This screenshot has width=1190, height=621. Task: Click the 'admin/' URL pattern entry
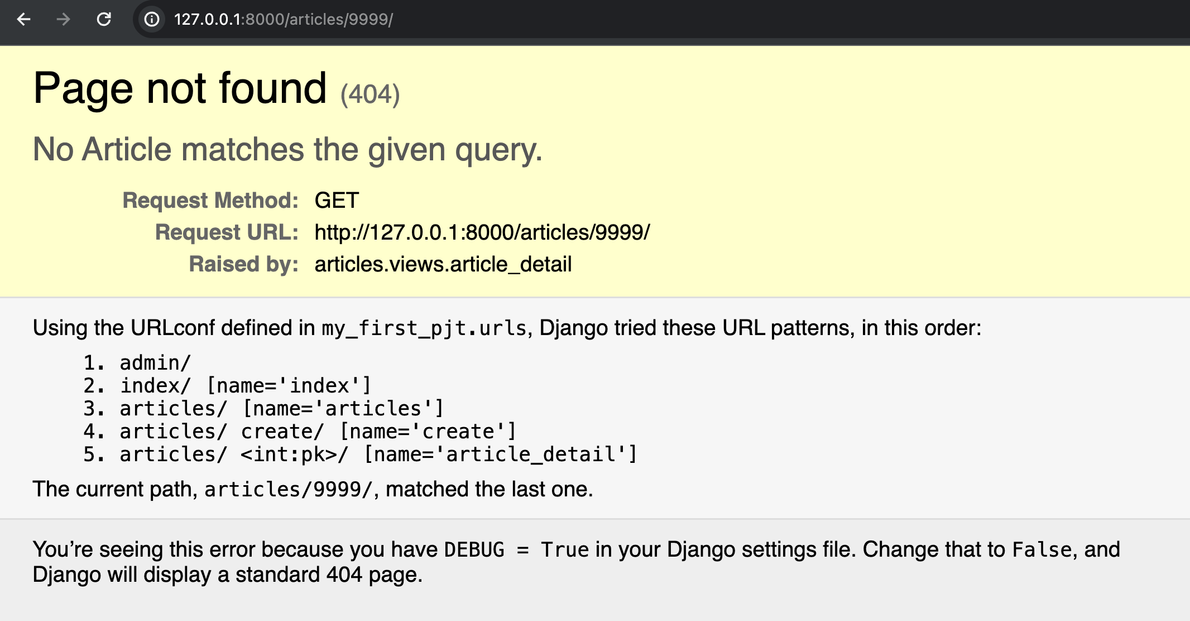pos(155,363)
